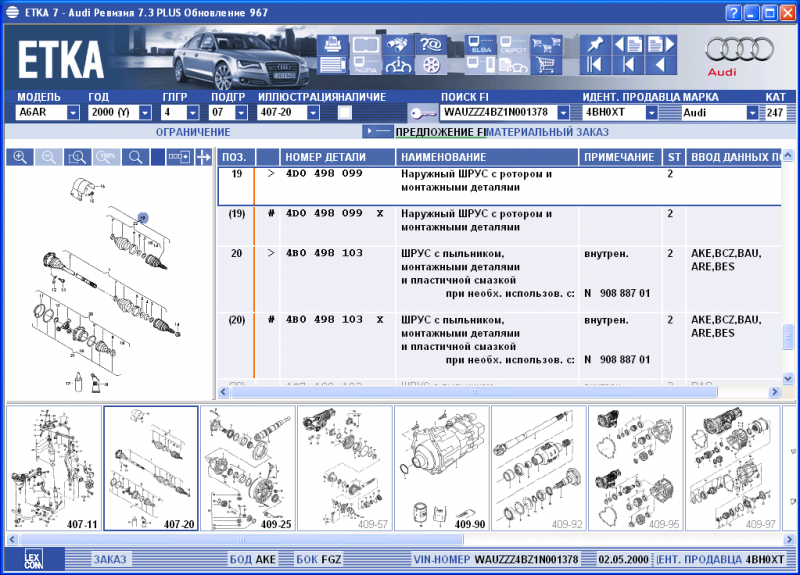This screenshot has width=800, height=575.
Task: Open the single shopping cart icon
Action: click(x=546, y=65)
